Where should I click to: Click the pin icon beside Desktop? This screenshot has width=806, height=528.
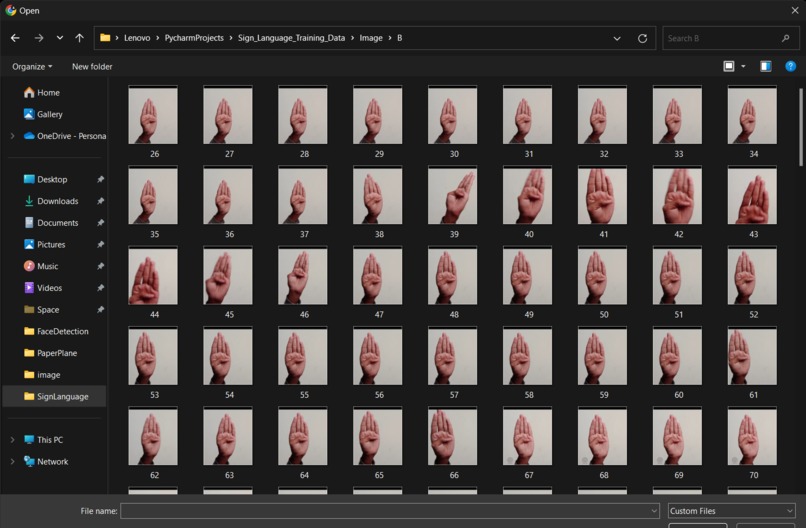[100, 179]
